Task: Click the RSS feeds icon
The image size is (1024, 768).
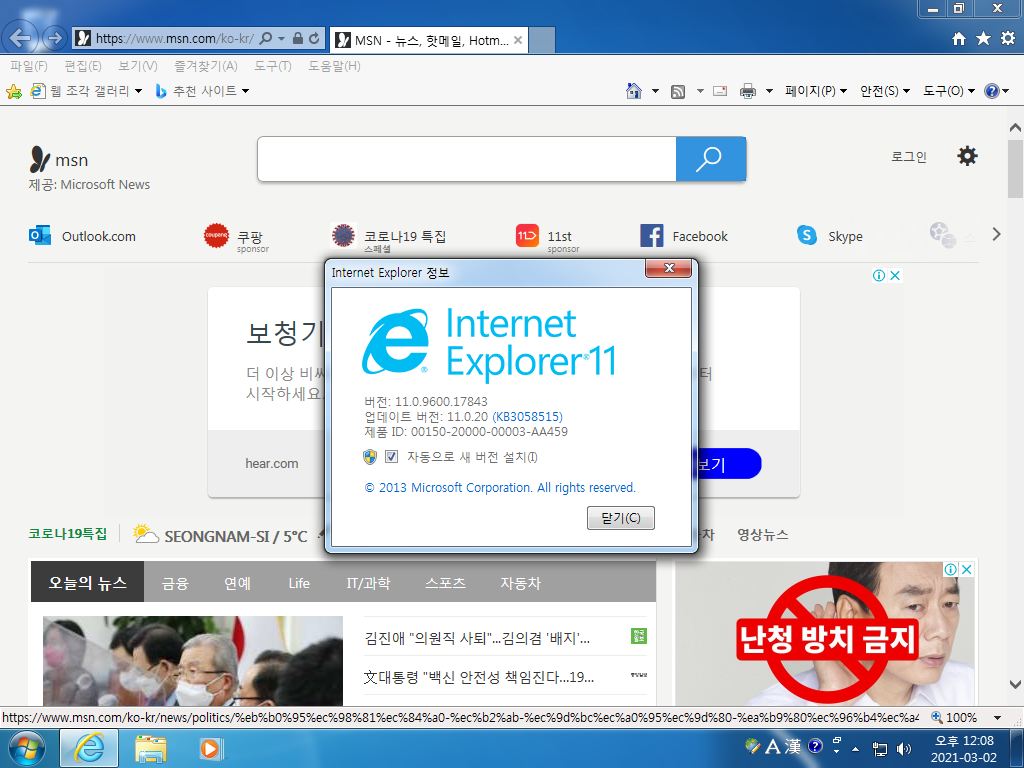Action: click(678, 91)
